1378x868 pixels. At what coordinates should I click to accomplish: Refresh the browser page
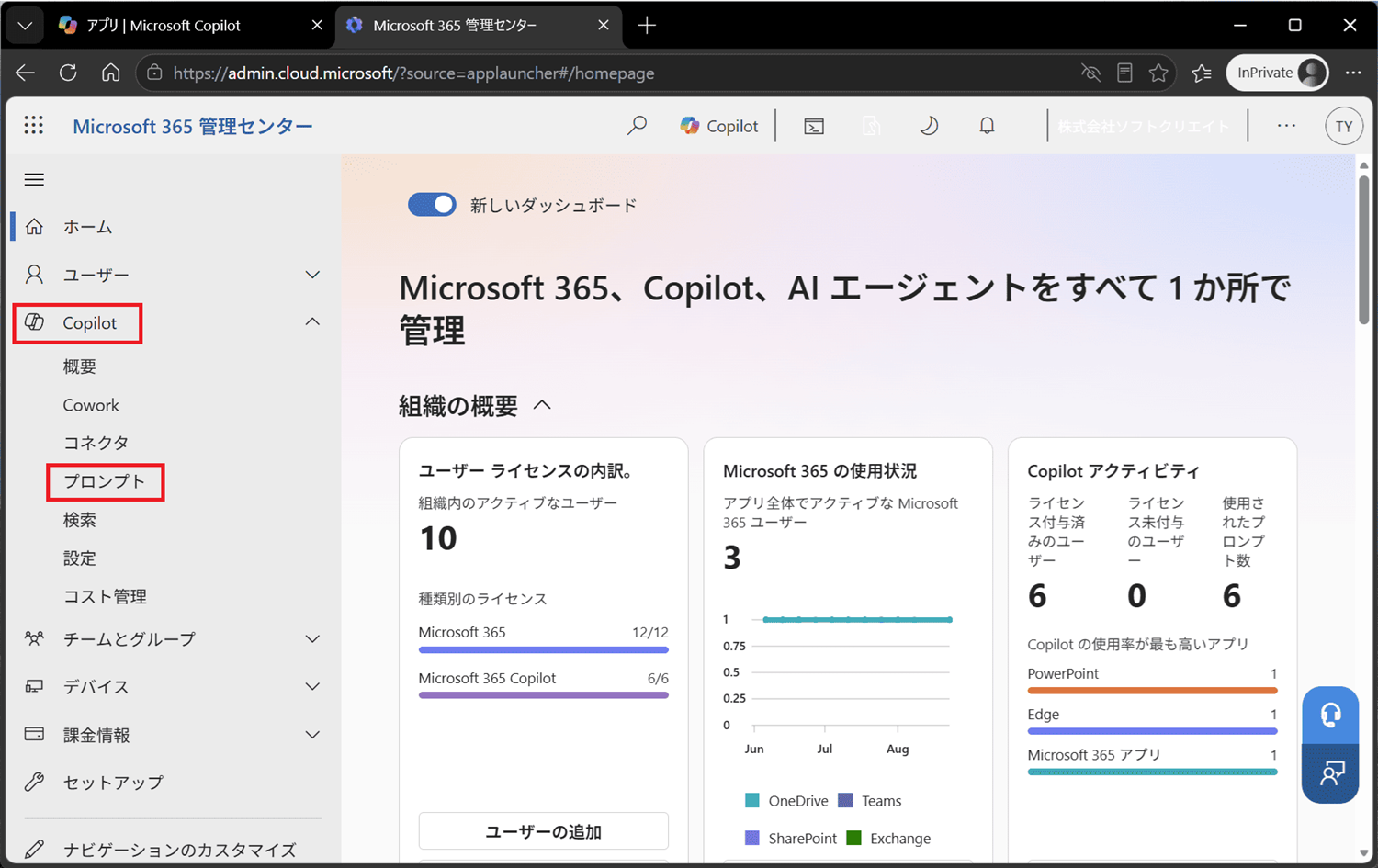coord(68,73)
